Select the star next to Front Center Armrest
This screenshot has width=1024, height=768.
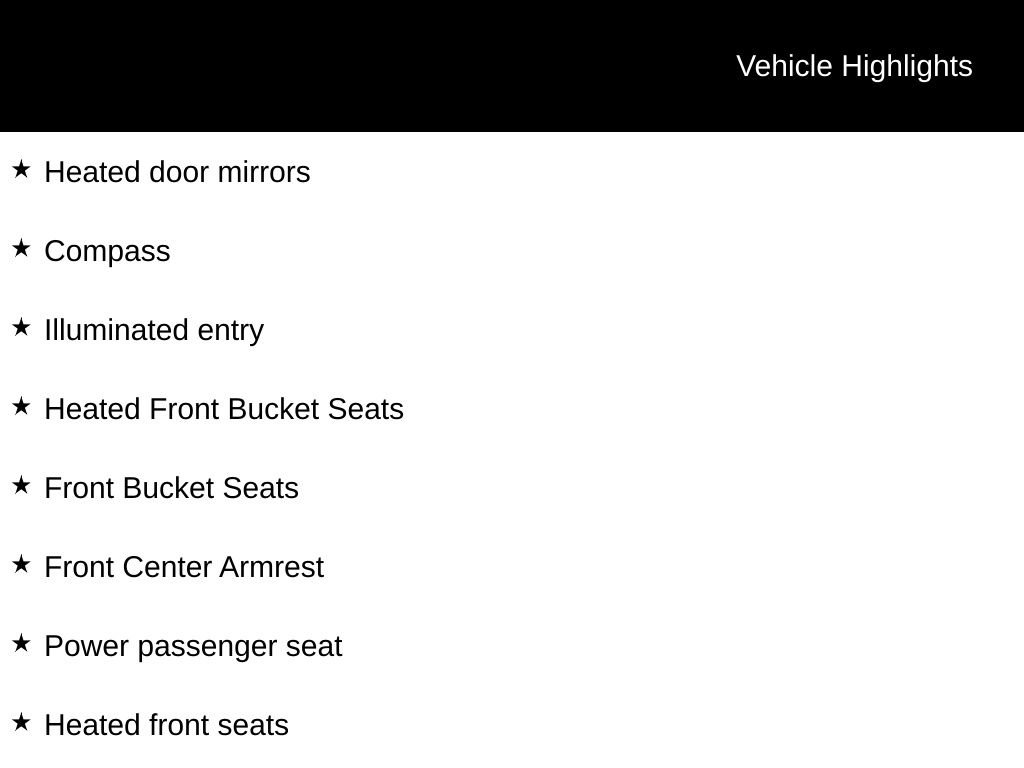click(x=21, y=564)
